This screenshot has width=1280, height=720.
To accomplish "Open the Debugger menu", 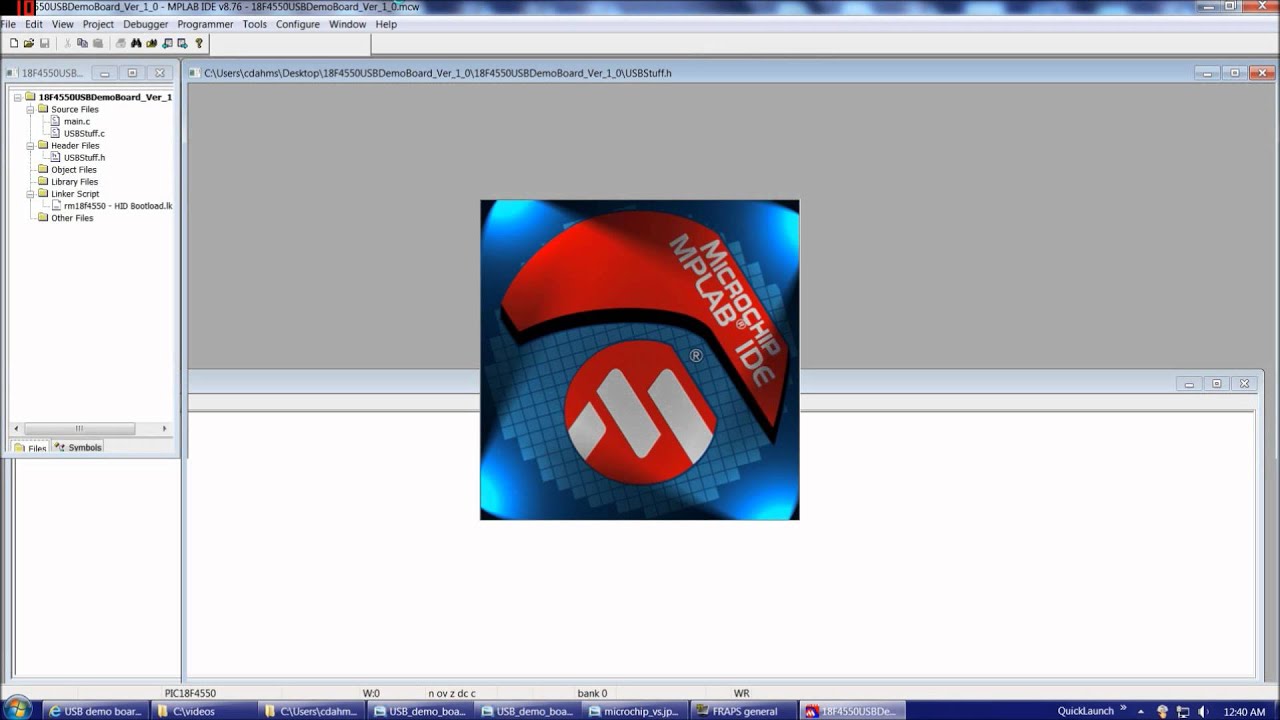I will (x=146, y=24).
